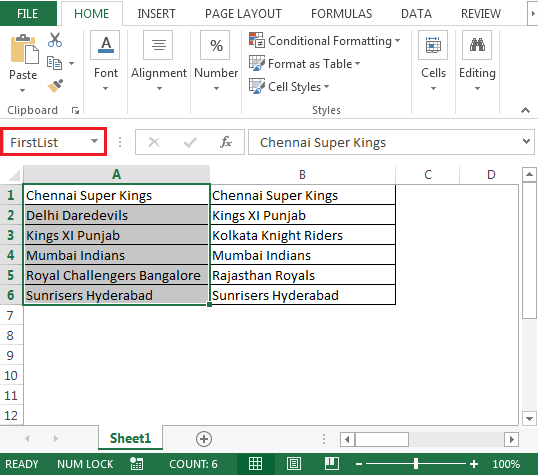The image size is (538, 475).
Task: Click the 100% zoom level
Action: point(506,464)
